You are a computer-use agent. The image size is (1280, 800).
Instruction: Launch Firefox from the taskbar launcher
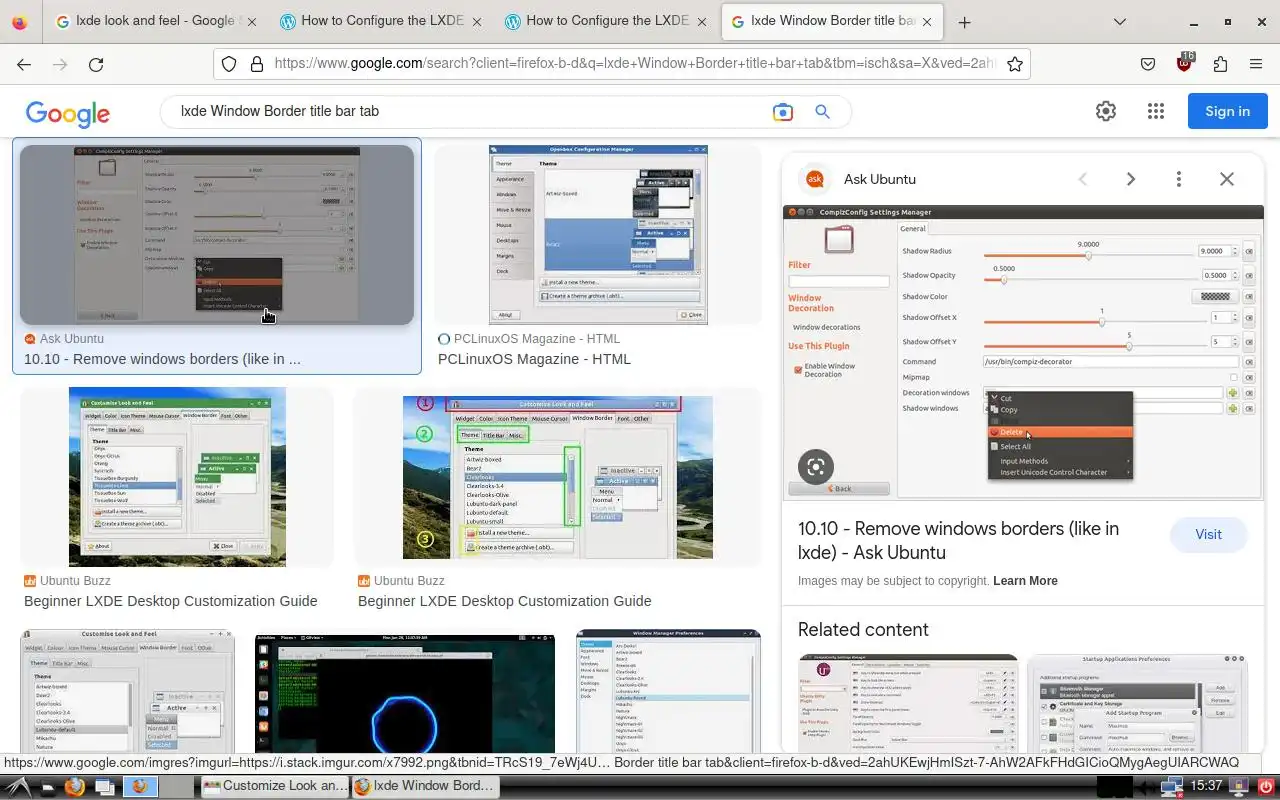pos(74,786)
